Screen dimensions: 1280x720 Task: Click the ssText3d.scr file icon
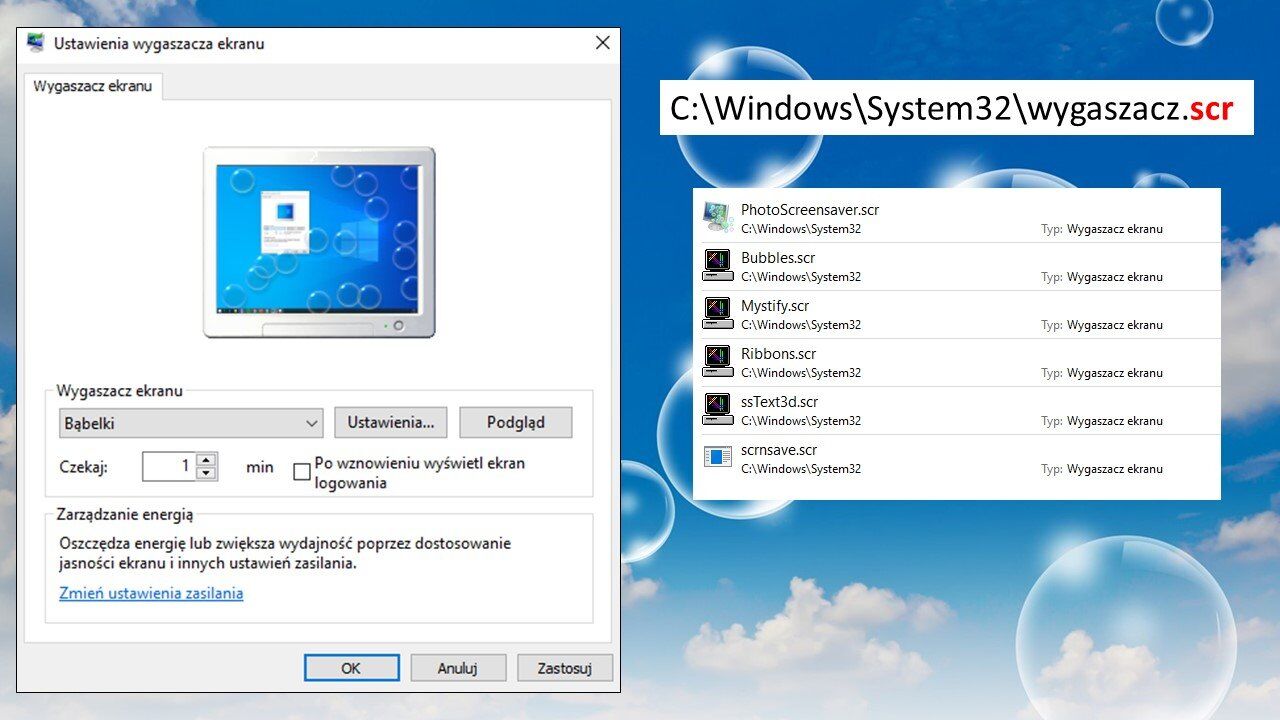click(x=717, y=410)
